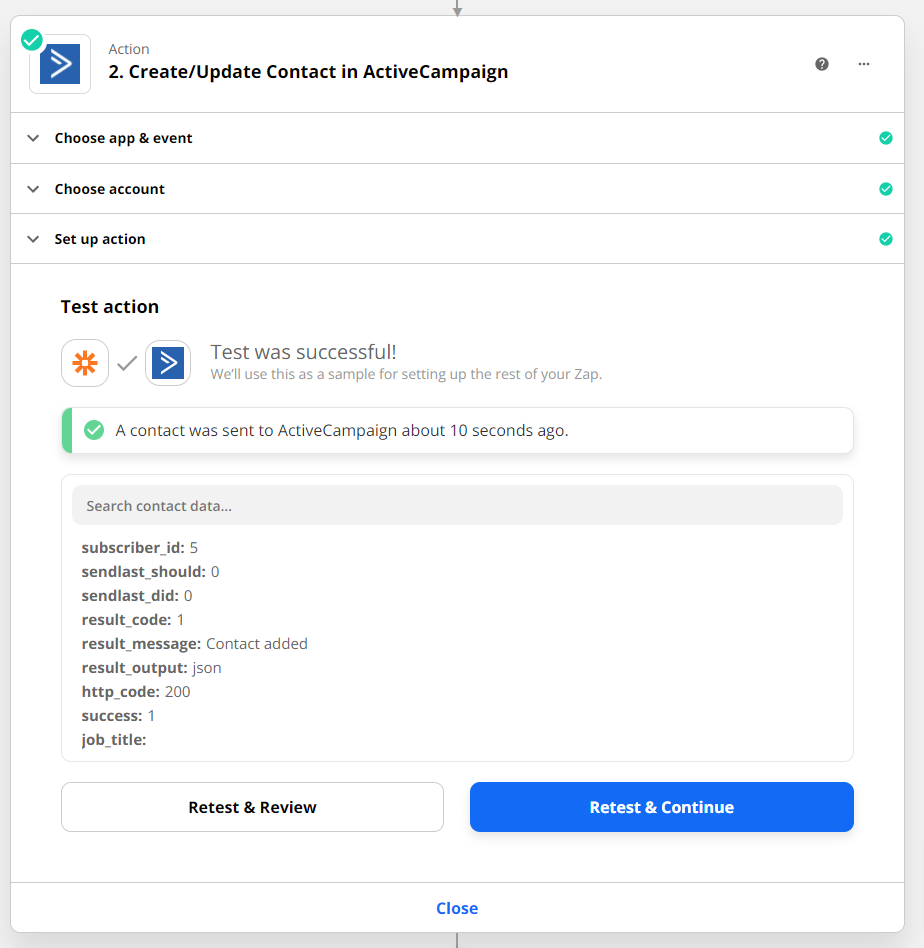Click the green check on Choose account
The width and height of the screenshot is (924, 948).
[x=886, y=189]
